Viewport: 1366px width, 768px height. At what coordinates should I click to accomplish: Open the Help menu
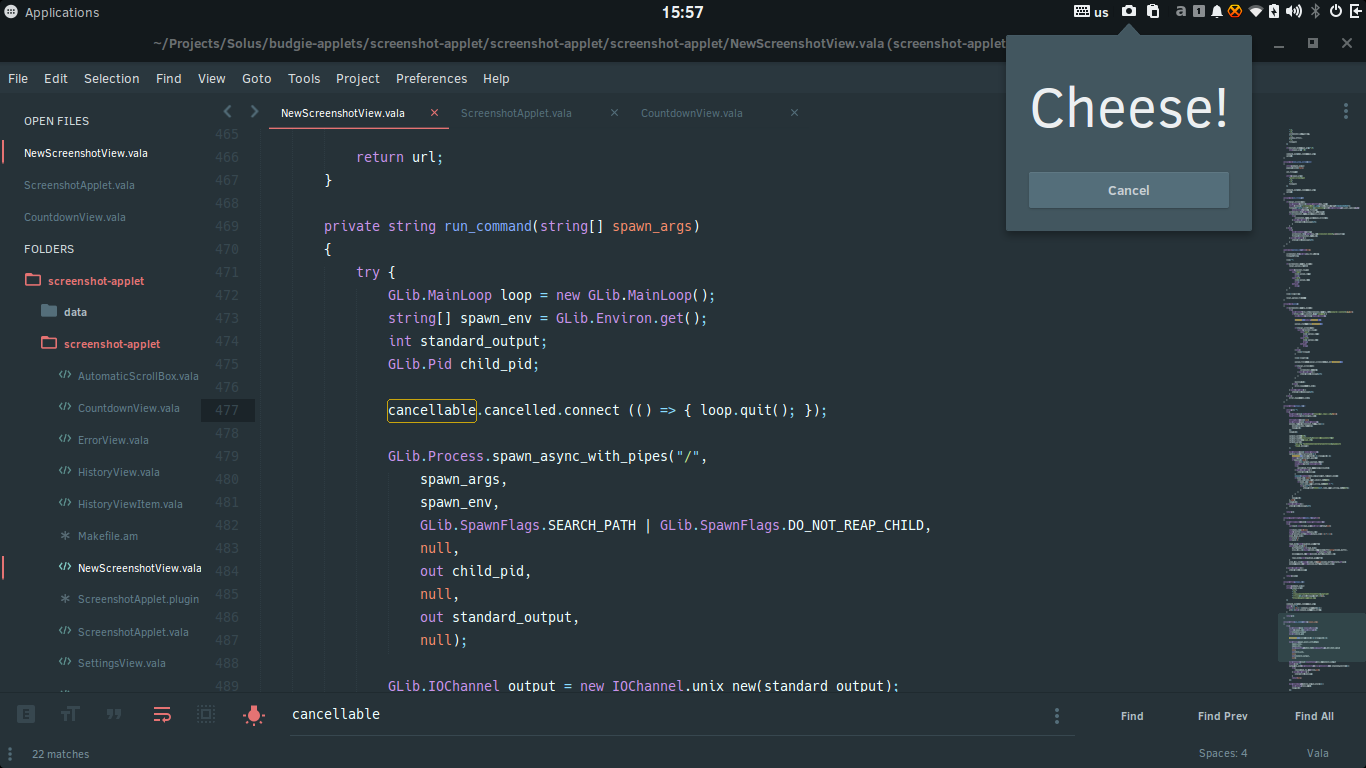pos(496,78)
